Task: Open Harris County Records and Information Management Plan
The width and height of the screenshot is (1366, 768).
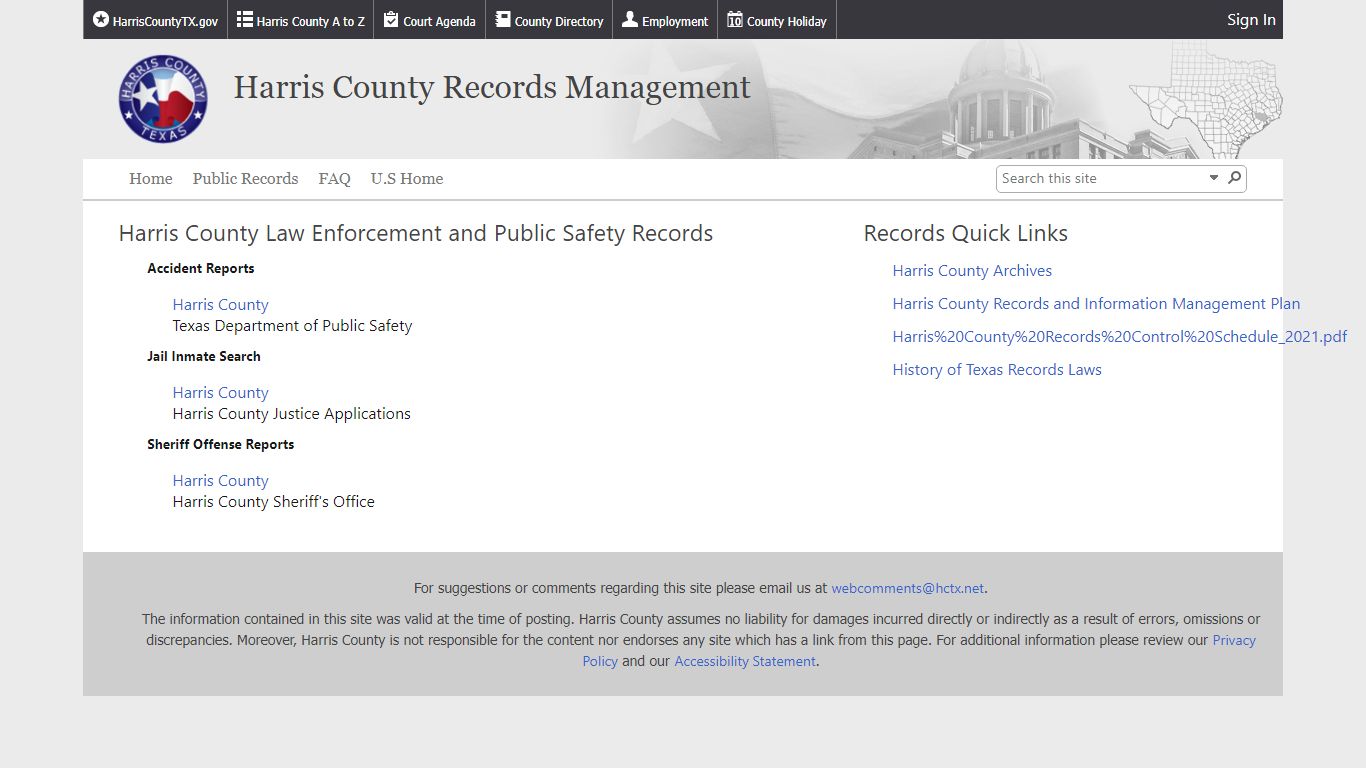Action: (1096, 304)
